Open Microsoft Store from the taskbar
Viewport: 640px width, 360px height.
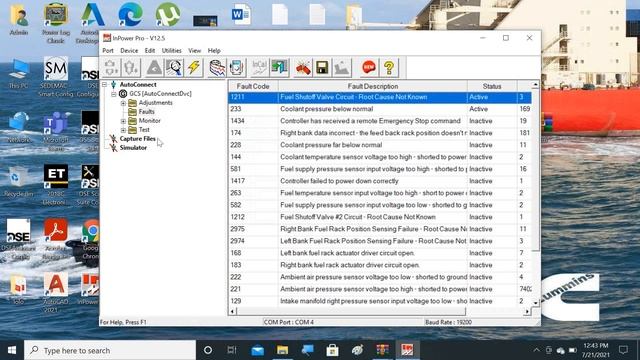332,350
